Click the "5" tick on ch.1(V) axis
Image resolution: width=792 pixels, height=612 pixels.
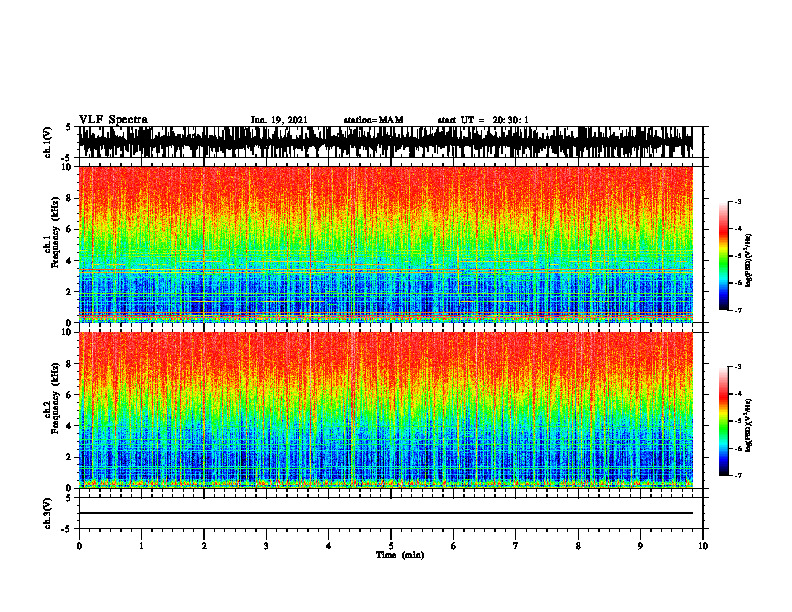(68, 128)
